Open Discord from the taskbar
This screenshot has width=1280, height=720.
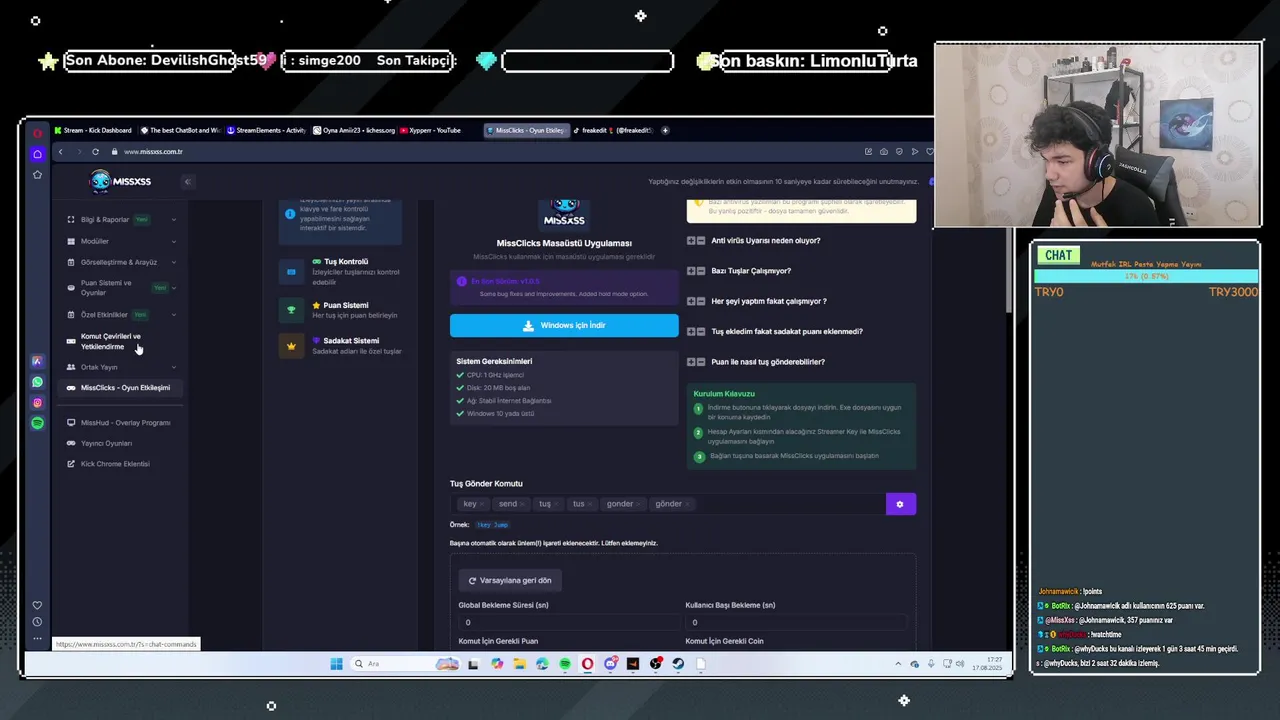coord(610,664)
